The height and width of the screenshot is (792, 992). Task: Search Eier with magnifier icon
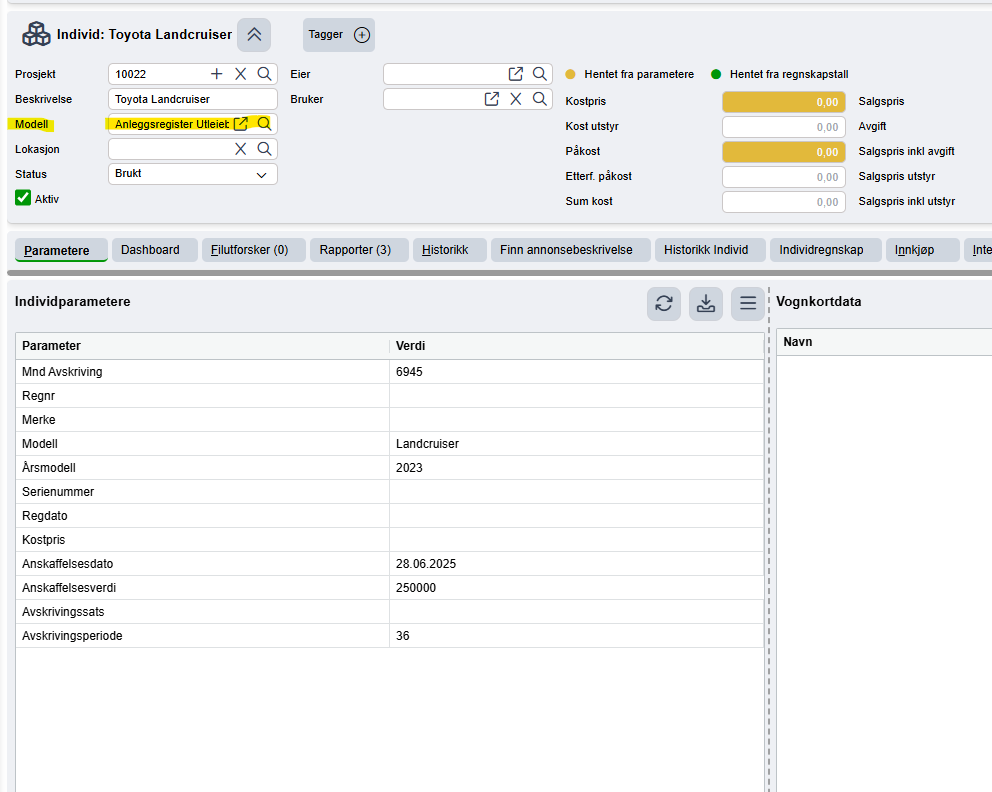[x=540, y=74]
